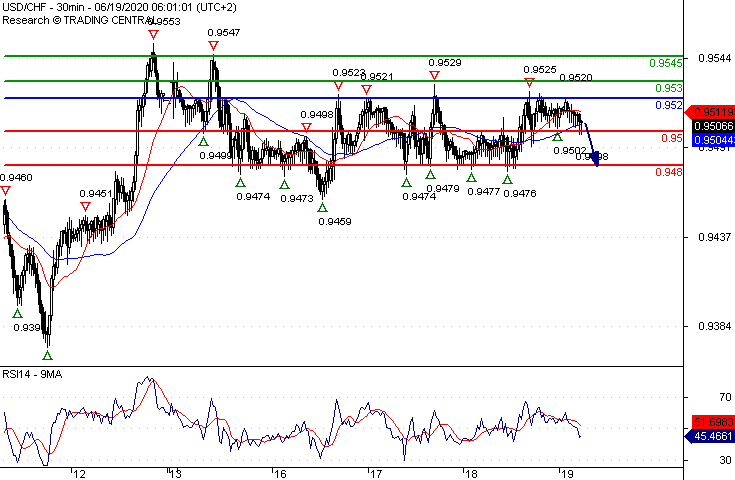Click the green triangle marker above the 0.9476 label
Viewport: 735px width, 480px height.
coord(508,179)
